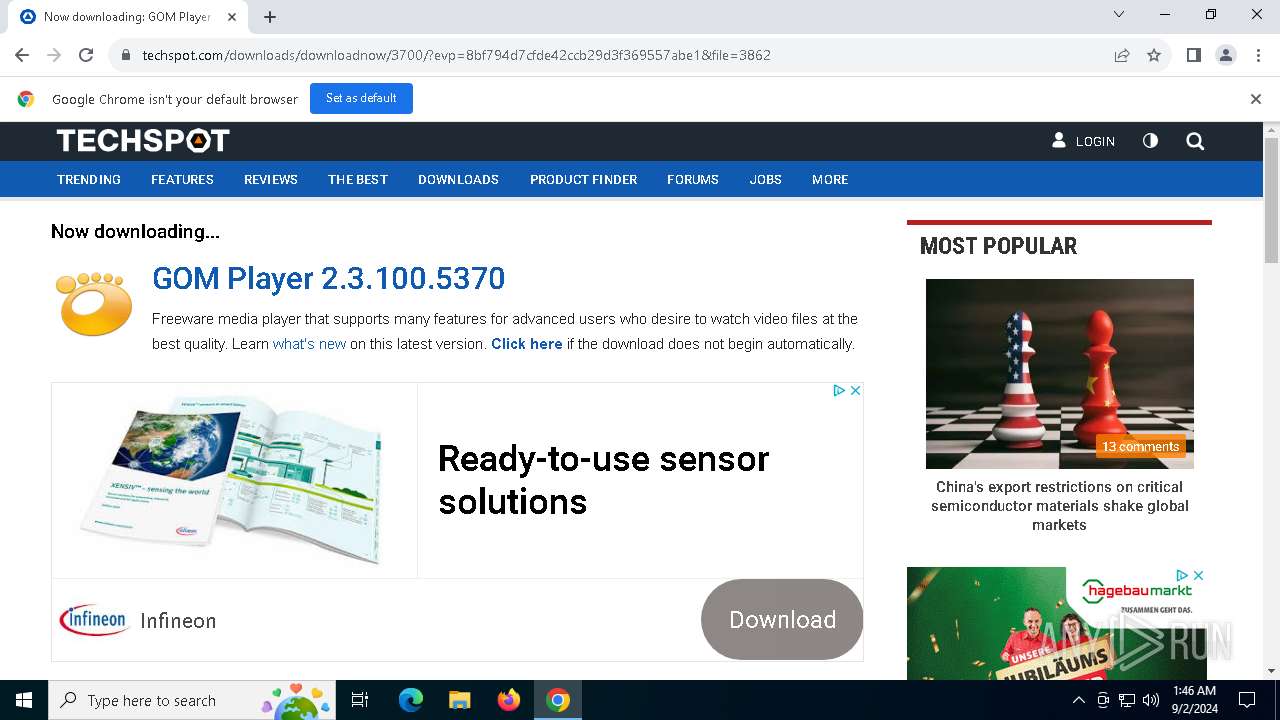
Task: Open the network tray icon
Action: coord(1127,700)
